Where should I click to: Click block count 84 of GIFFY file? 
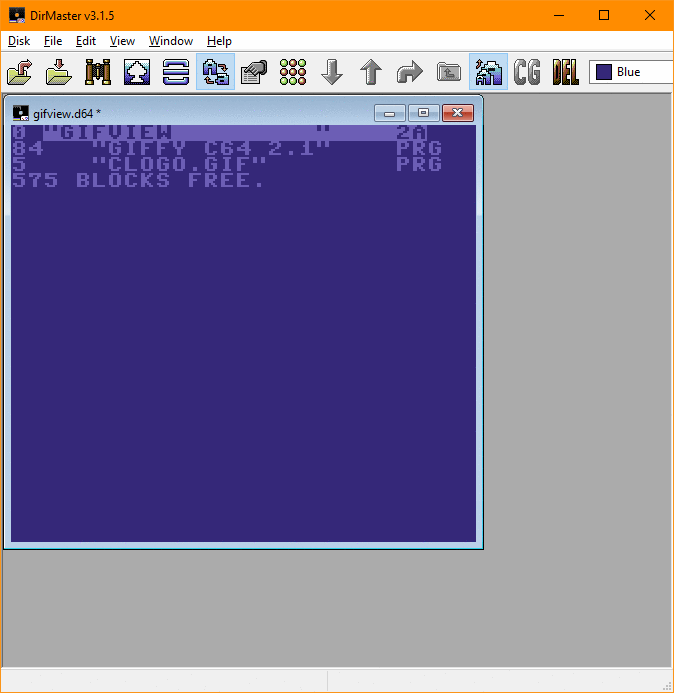[x=27, y=148]
